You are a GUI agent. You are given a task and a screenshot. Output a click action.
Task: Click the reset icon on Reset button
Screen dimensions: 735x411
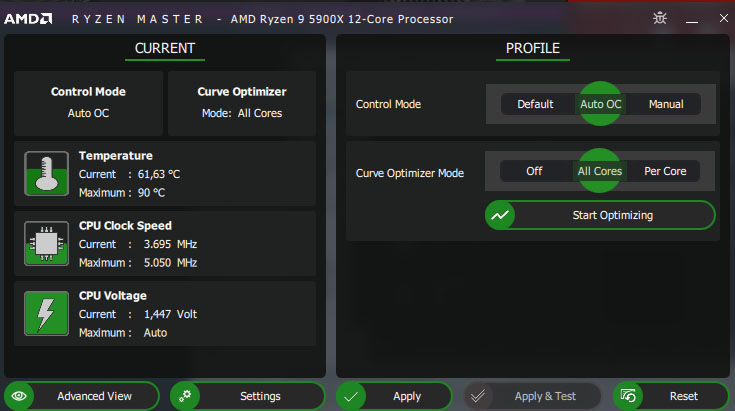click(628, 396)
